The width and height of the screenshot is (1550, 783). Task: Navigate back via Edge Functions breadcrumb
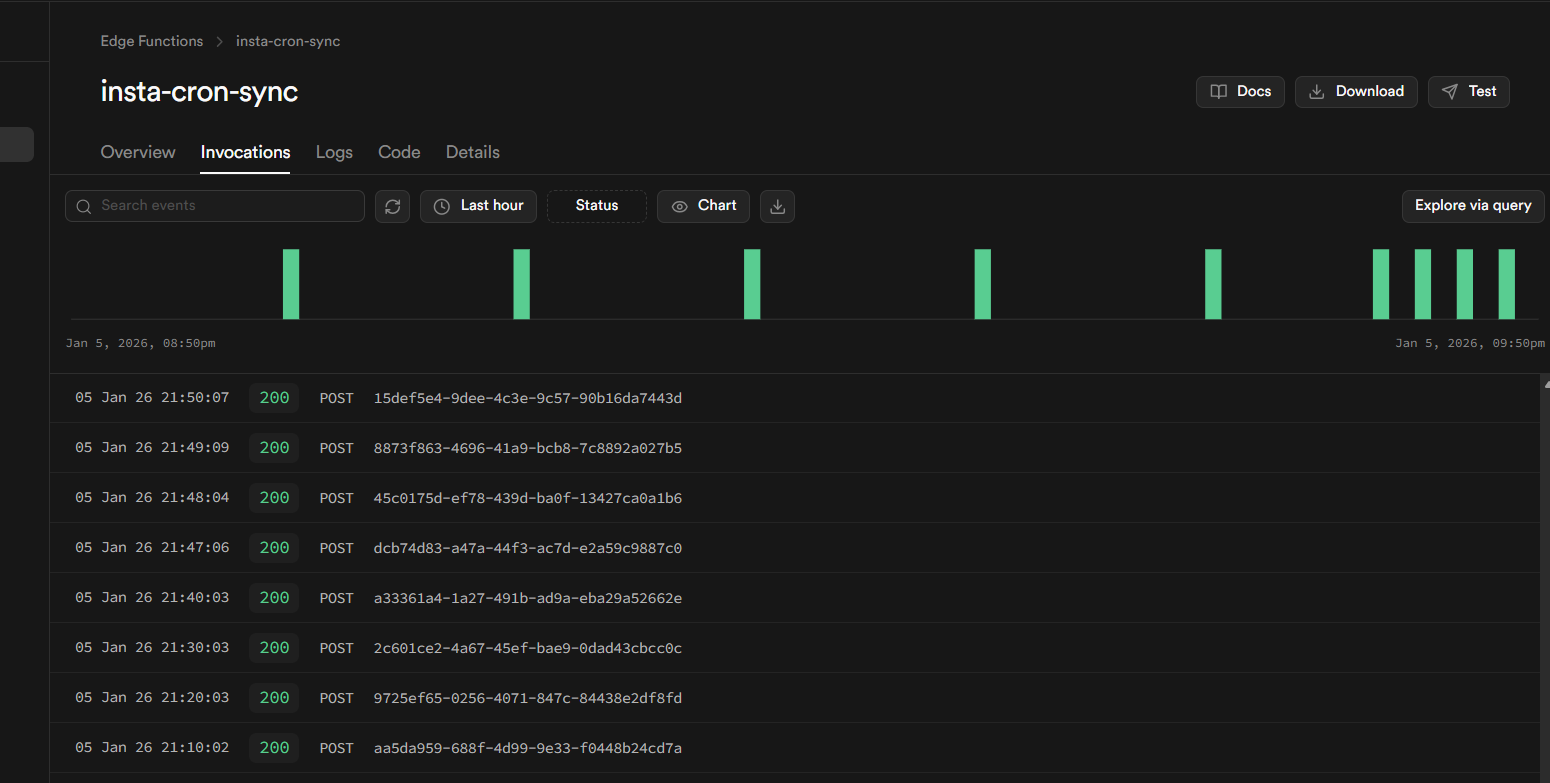(151, 41)
